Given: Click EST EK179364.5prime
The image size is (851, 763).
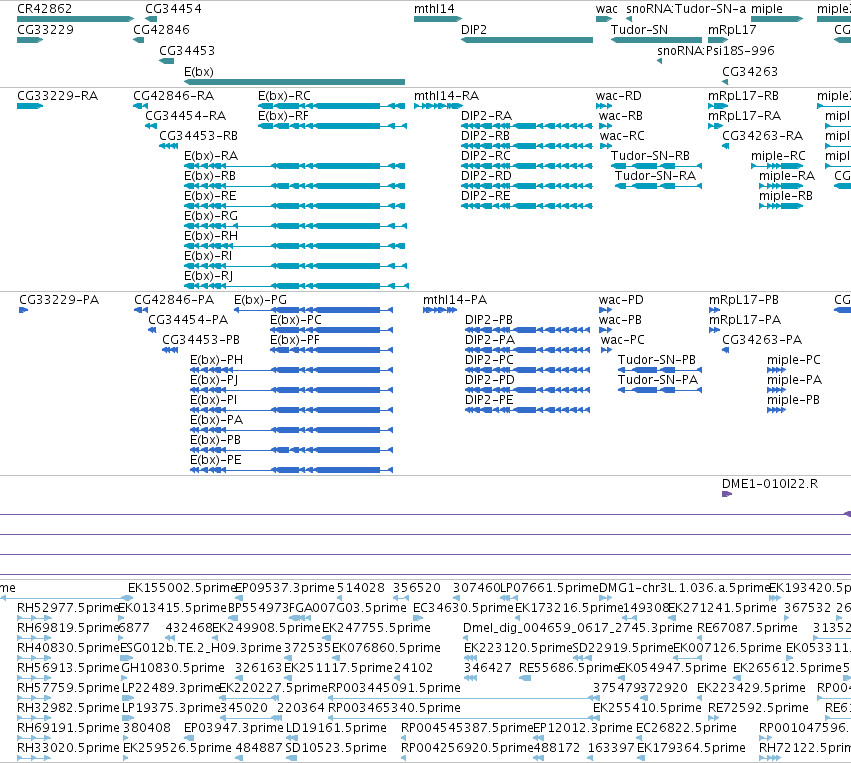Looking at the screenshot, I should click(691, 748).
